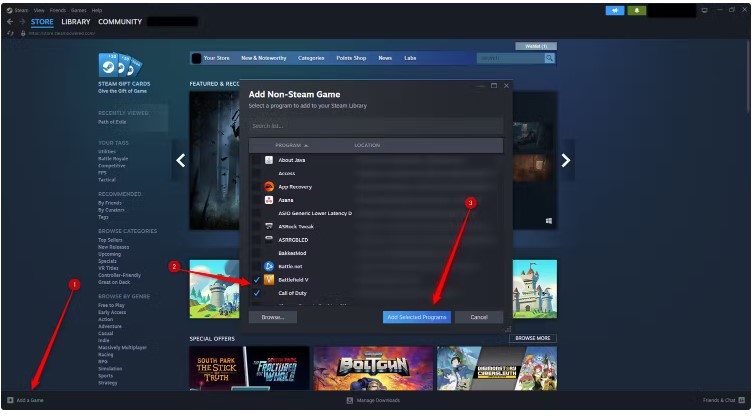This screenshot has width=755, height=416.
Task: Click the store search magnifier icon
Action: (x=549, y=58)
